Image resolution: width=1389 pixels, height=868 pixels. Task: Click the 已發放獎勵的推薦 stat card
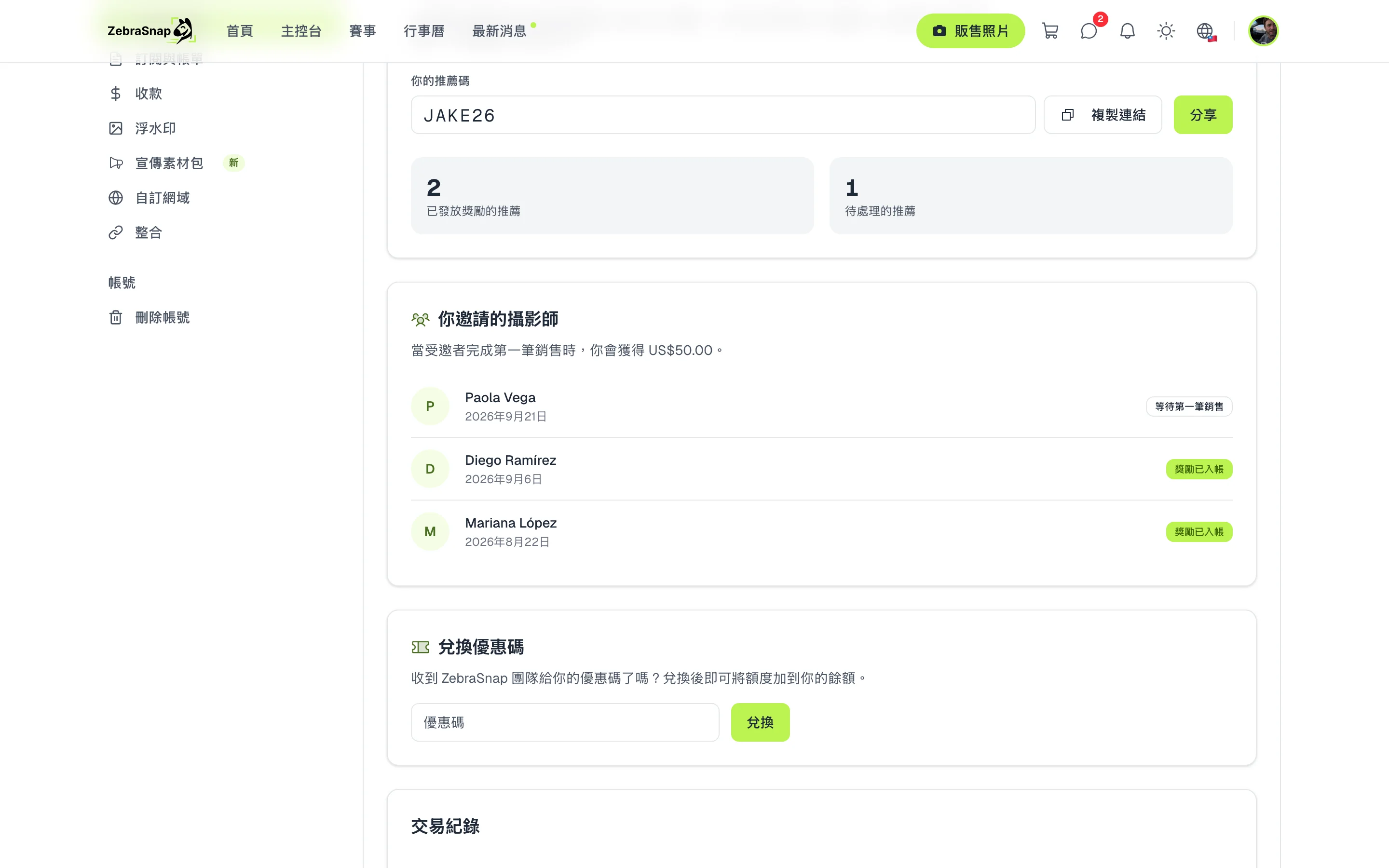[x=612, y=195]
